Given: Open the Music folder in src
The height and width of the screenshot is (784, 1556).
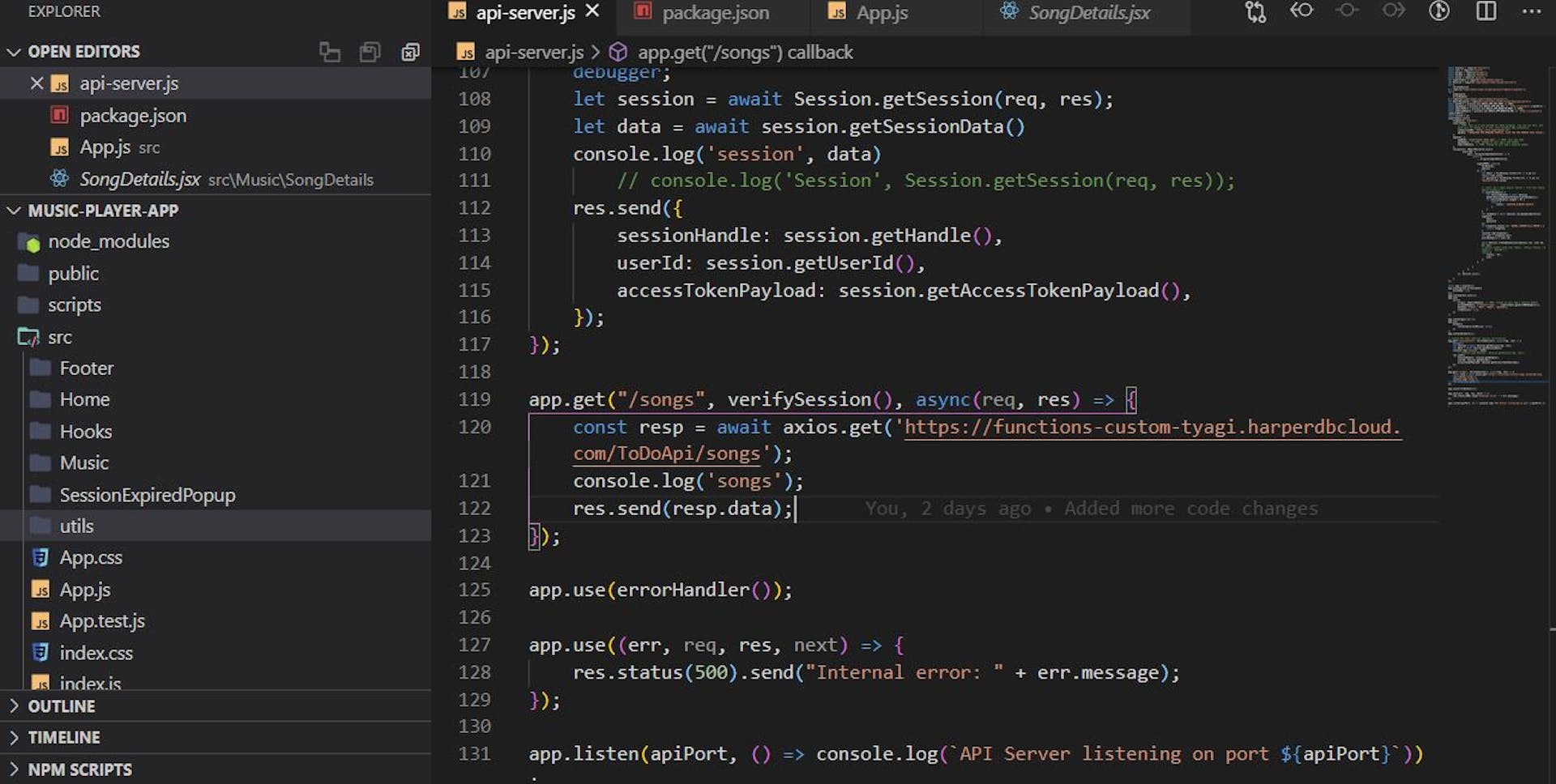Looking at the screenshot, I should point(83,463).
